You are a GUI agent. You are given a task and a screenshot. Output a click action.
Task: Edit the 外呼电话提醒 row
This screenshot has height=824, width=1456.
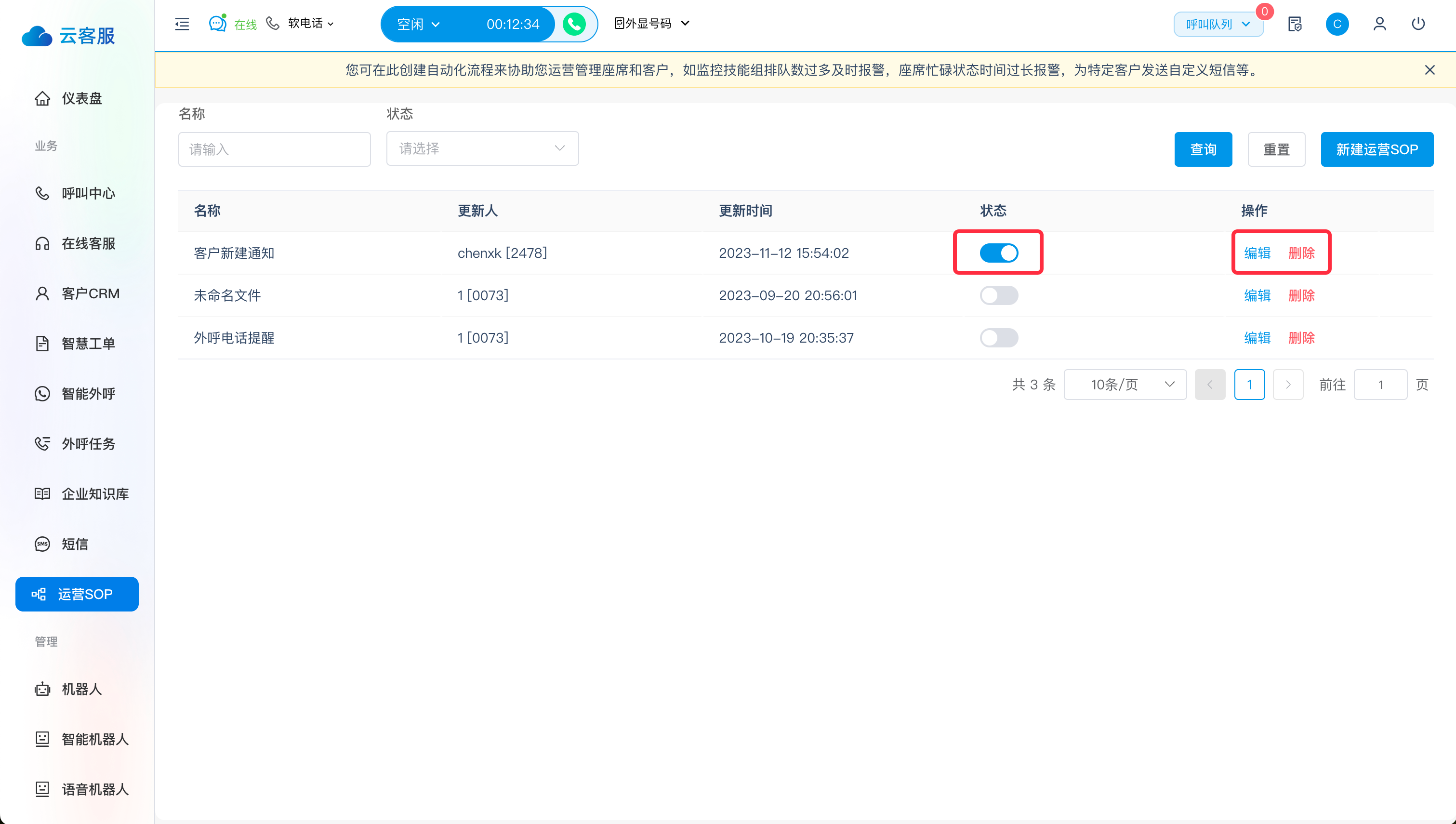coord(1257,338)
